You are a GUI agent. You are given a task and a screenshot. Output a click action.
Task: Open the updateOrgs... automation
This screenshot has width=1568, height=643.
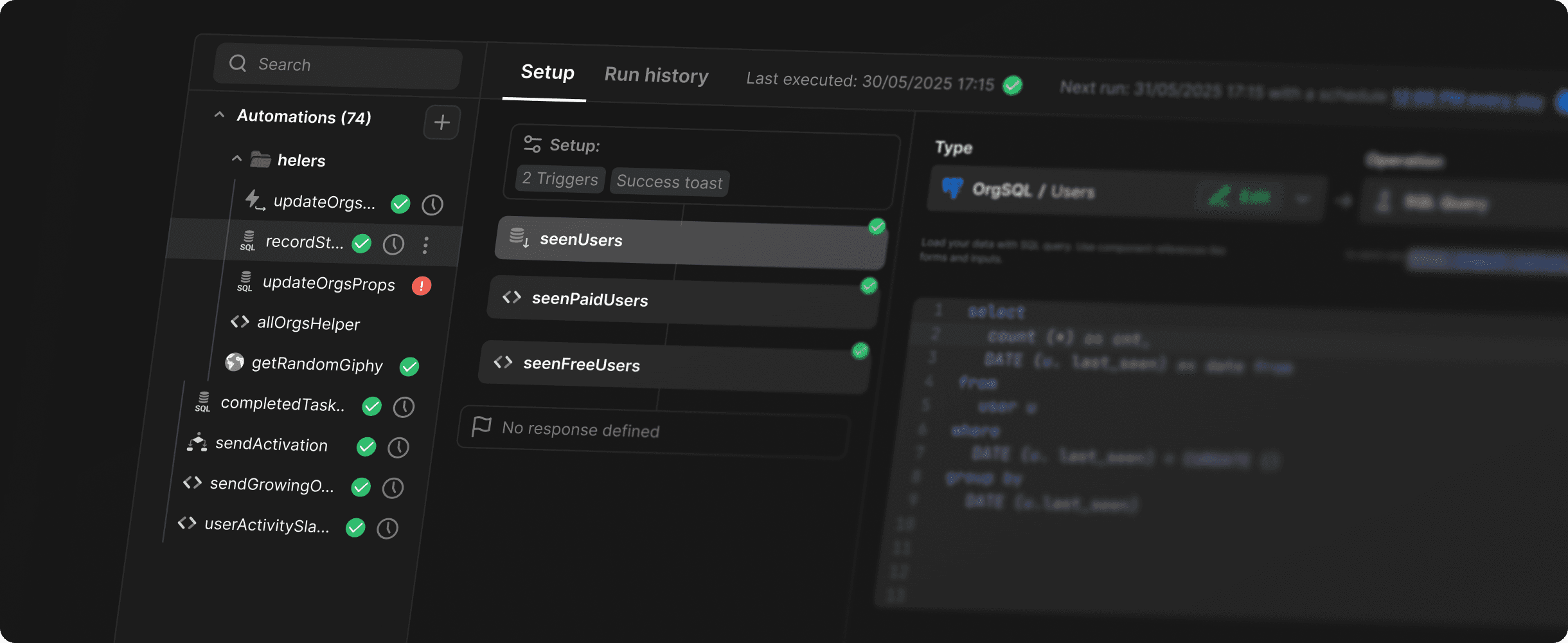(x=325, y=203)
